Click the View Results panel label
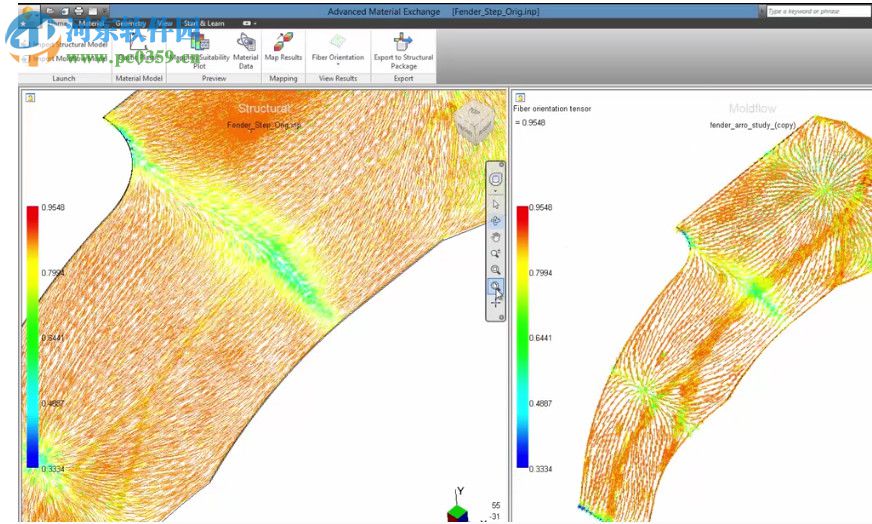 (338, 78)
